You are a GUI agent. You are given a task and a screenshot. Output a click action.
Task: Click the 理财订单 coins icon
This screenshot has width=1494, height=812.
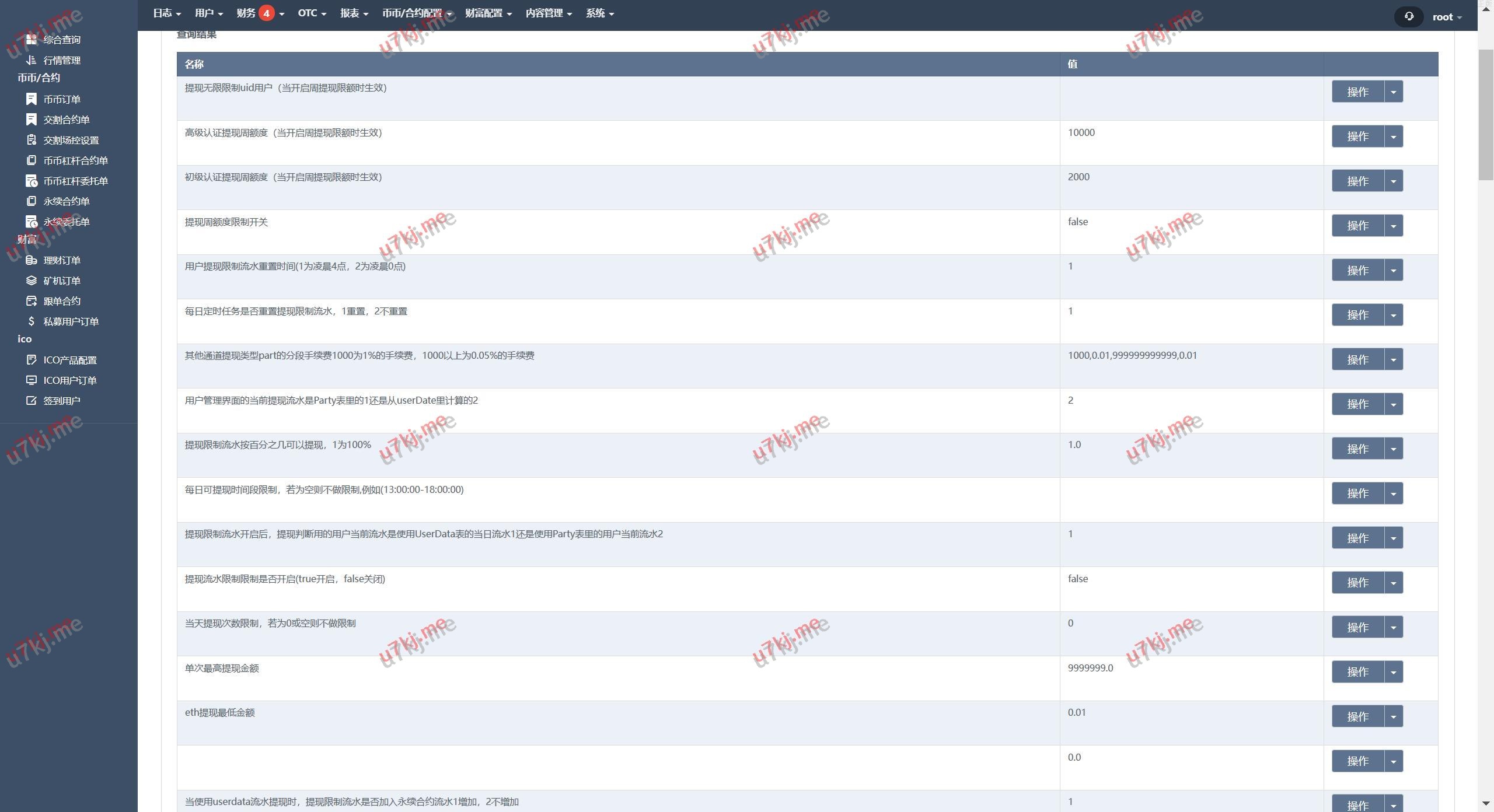pyautogui.click(x=32, y=260)
